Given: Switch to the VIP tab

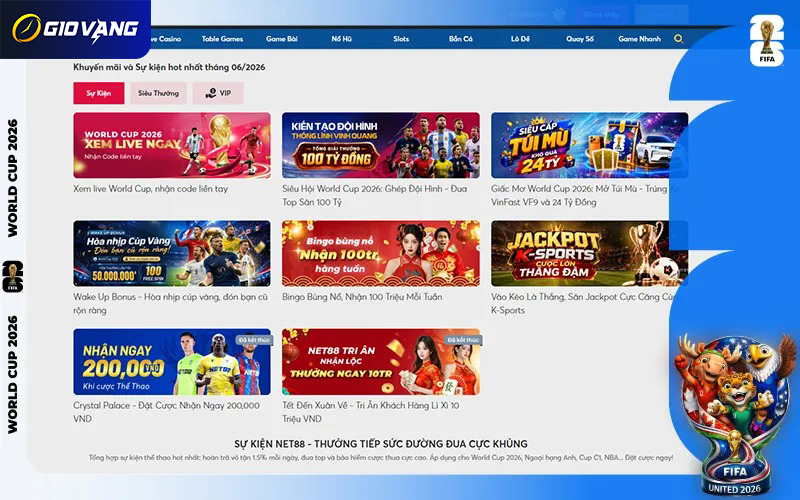Looking at the screenshot, I should point(218,93).
